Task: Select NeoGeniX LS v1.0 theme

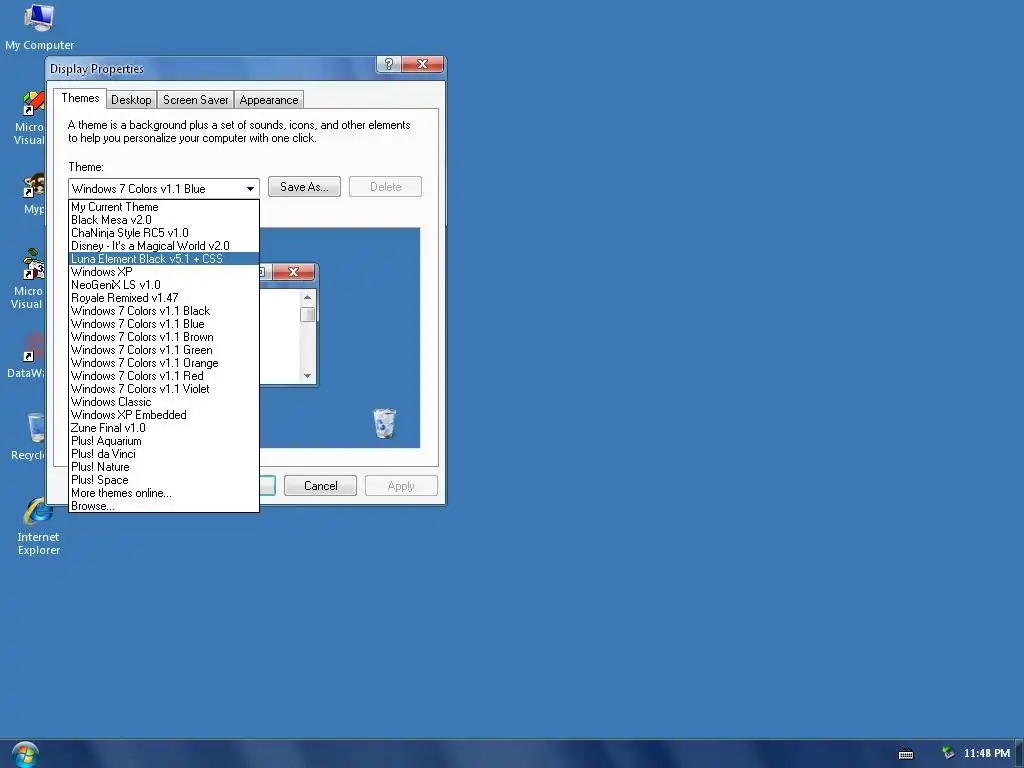Action: click(x=164, y=285)
